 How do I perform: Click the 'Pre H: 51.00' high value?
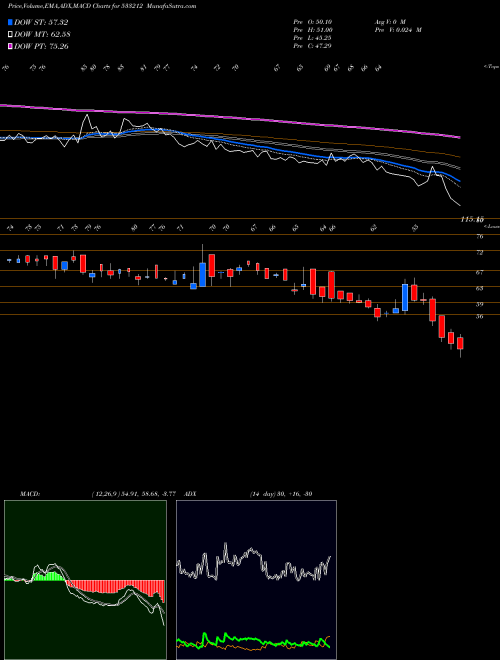(x=313, y=30)
